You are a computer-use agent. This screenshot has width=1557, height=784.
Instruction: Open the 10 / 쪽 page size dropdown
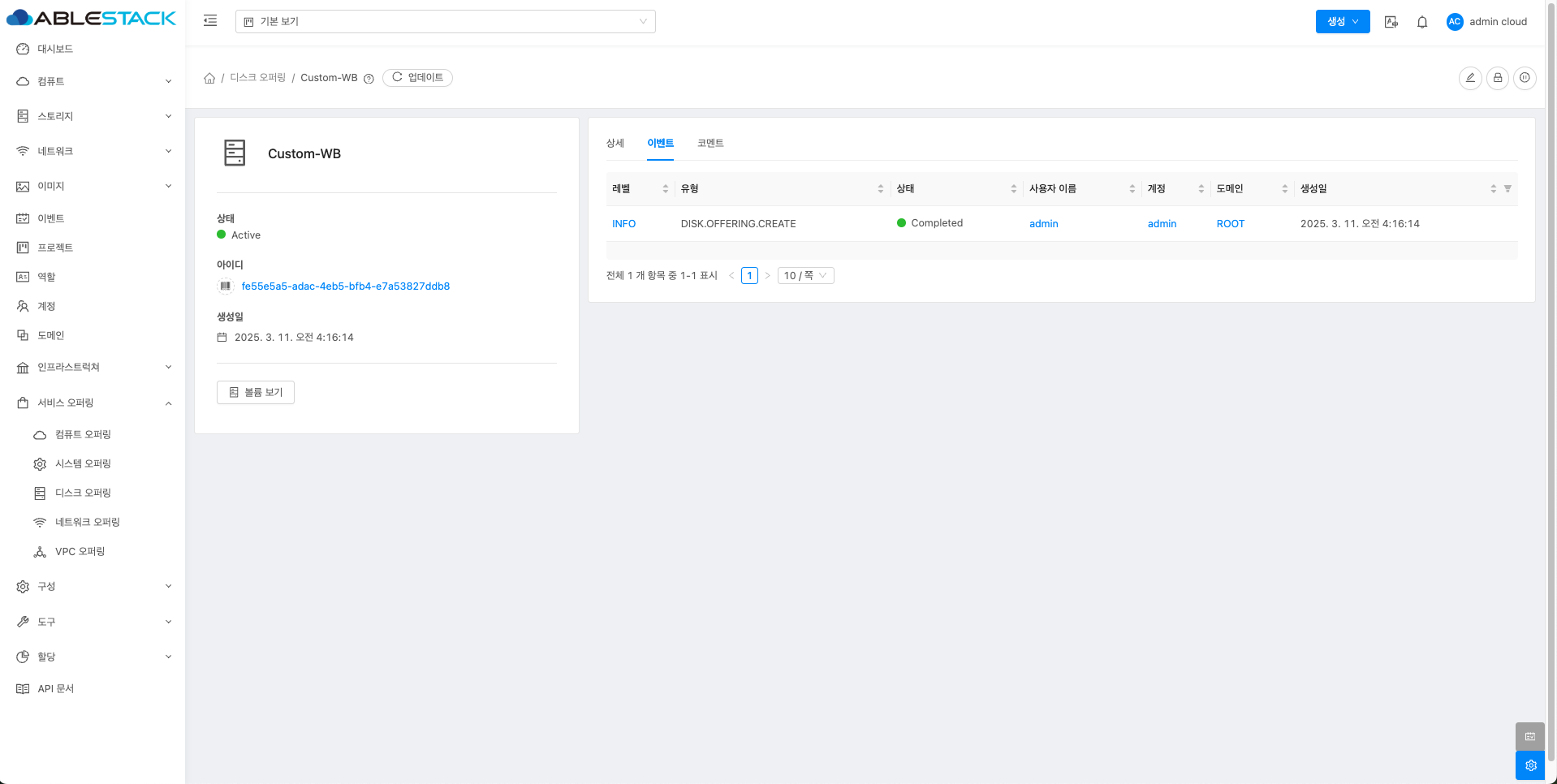point(805,276)
